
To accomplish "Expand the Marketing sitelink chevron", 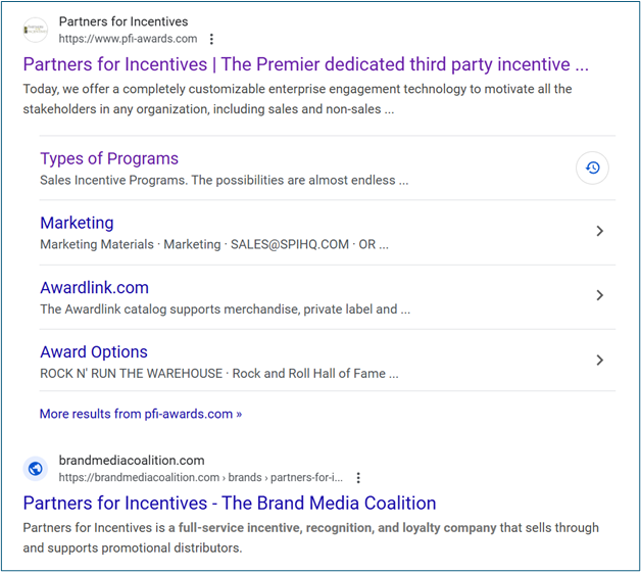I will [x=599, y=231].
